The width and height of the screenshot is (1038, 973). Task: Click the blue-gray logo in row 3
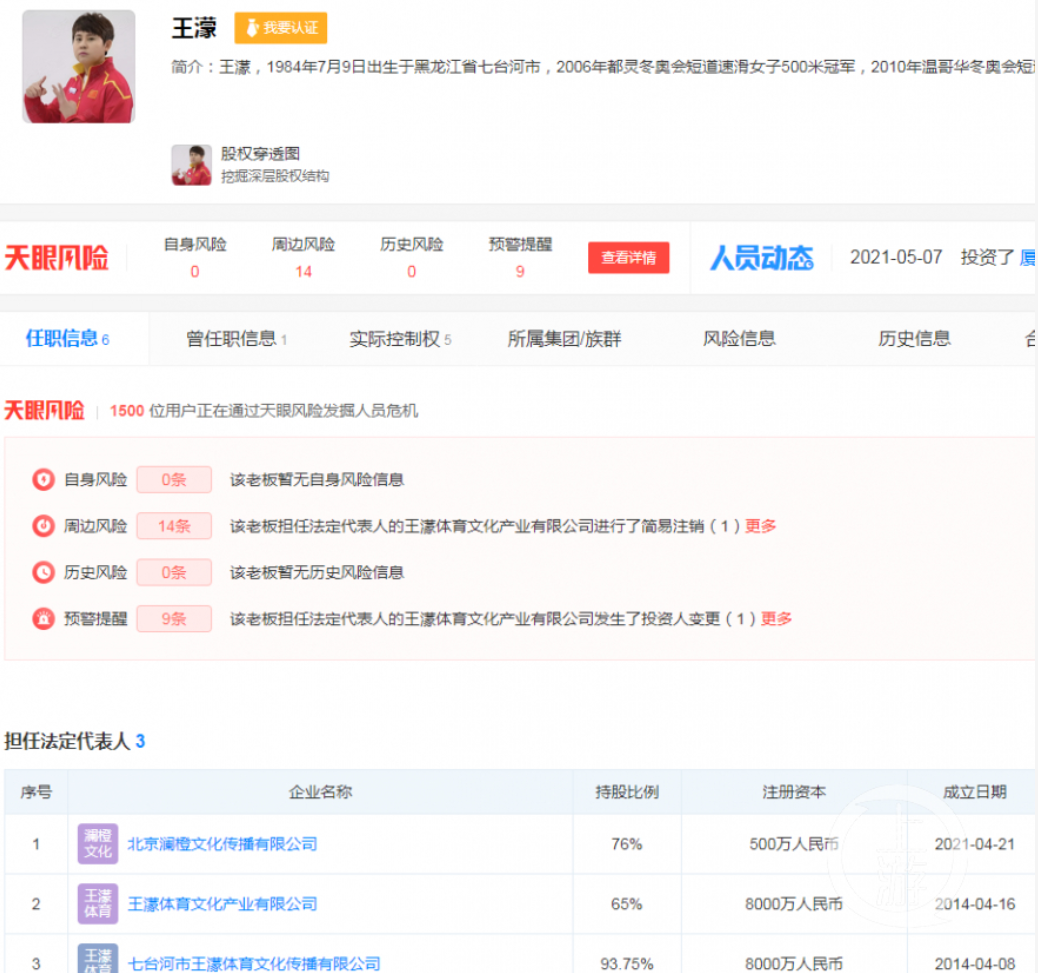[98, 958]
